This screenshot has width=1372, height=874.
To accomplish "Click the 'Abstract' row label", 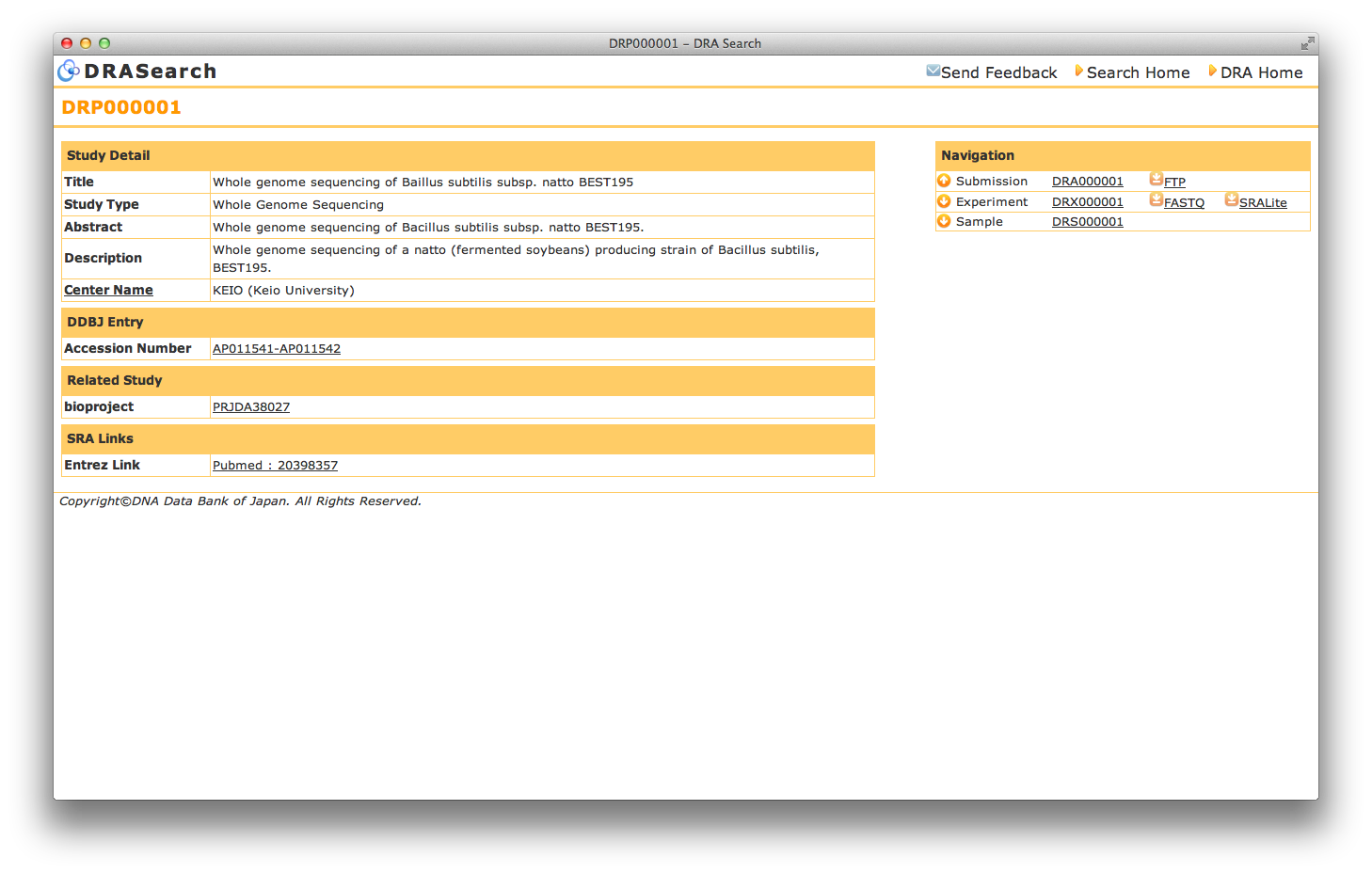I will coord(93,227).
